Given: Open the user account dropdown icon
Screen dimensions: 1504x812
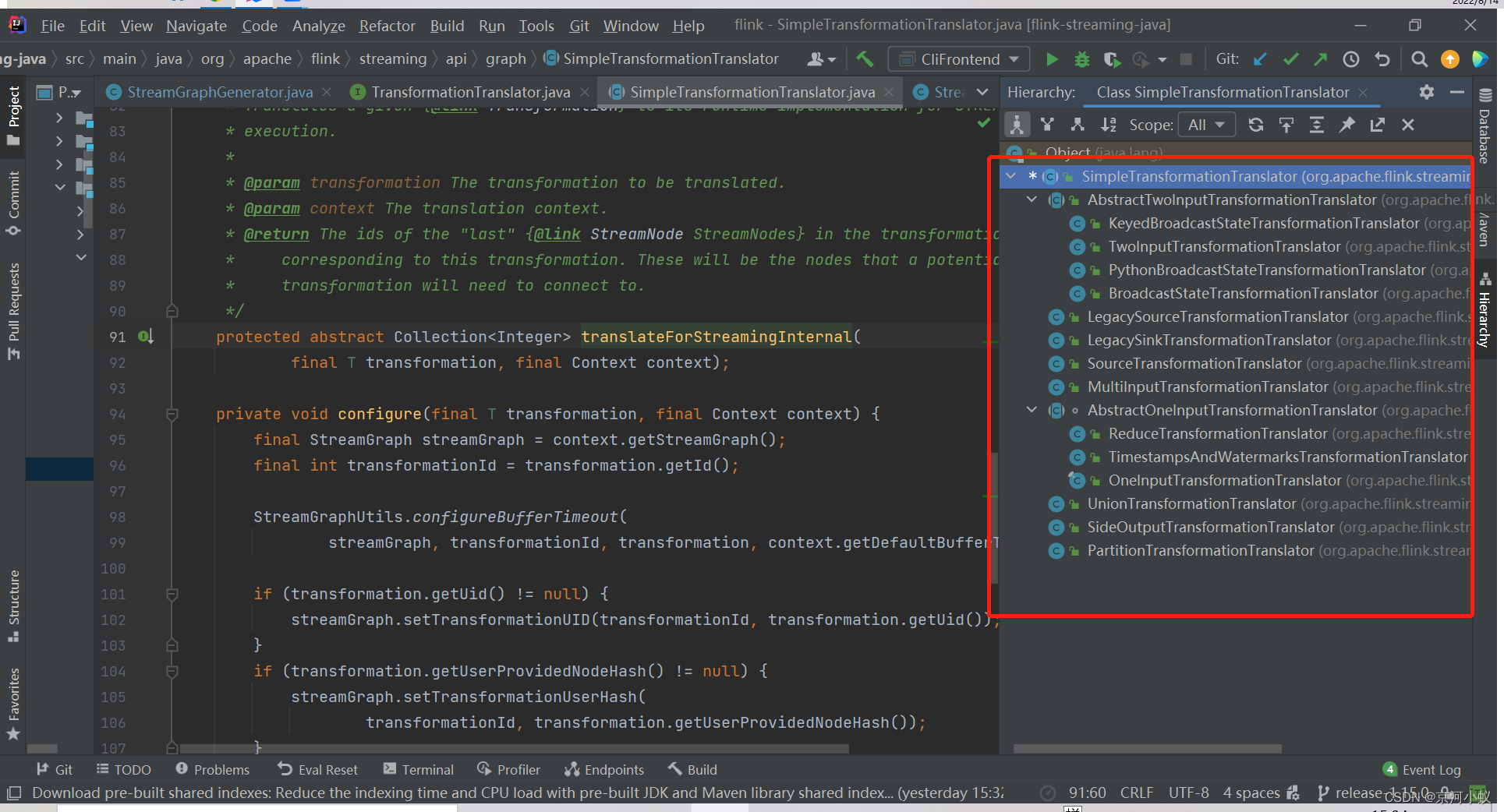Looking at the screenshot, I should [822, 59].
